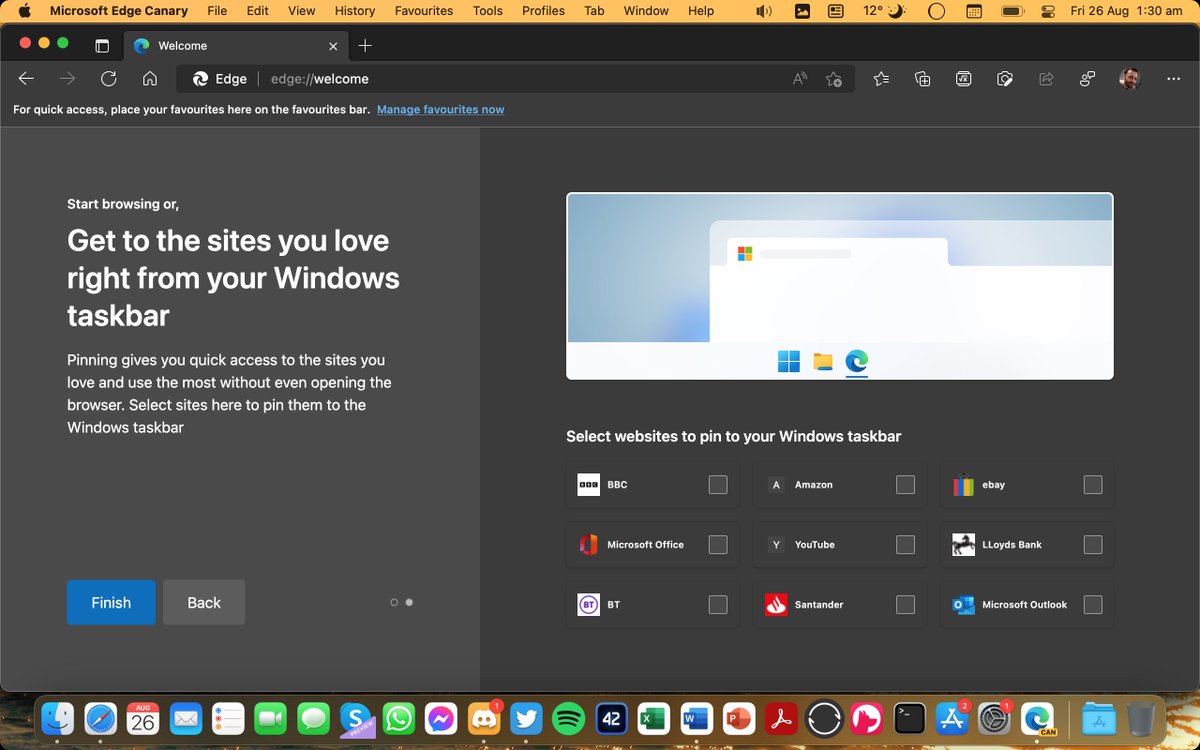Image resolution: width=1200 pixels, height=750 pixels.
Task: Open Collections toolbar icon
Action: 923,79
